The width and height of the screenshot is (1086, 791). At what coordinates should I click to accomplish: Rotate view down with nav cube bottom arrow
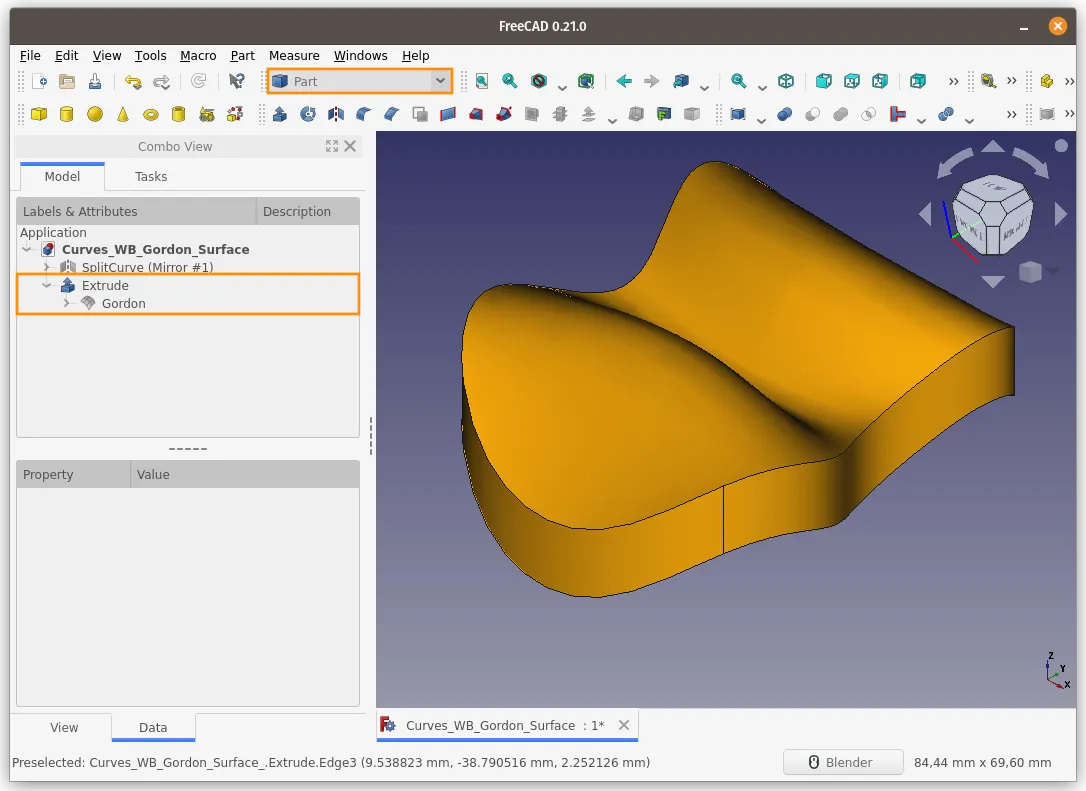[x=992, y=281]
